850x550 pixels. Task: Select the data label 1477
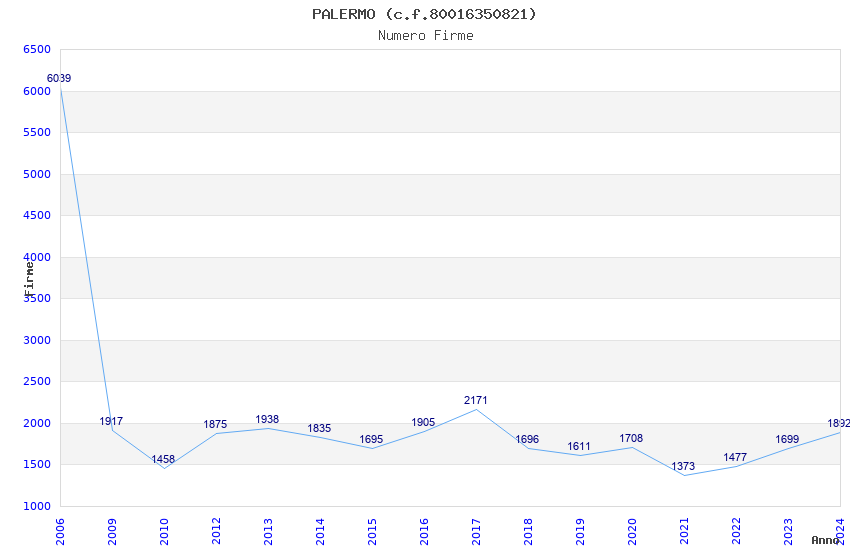(735, 457)
